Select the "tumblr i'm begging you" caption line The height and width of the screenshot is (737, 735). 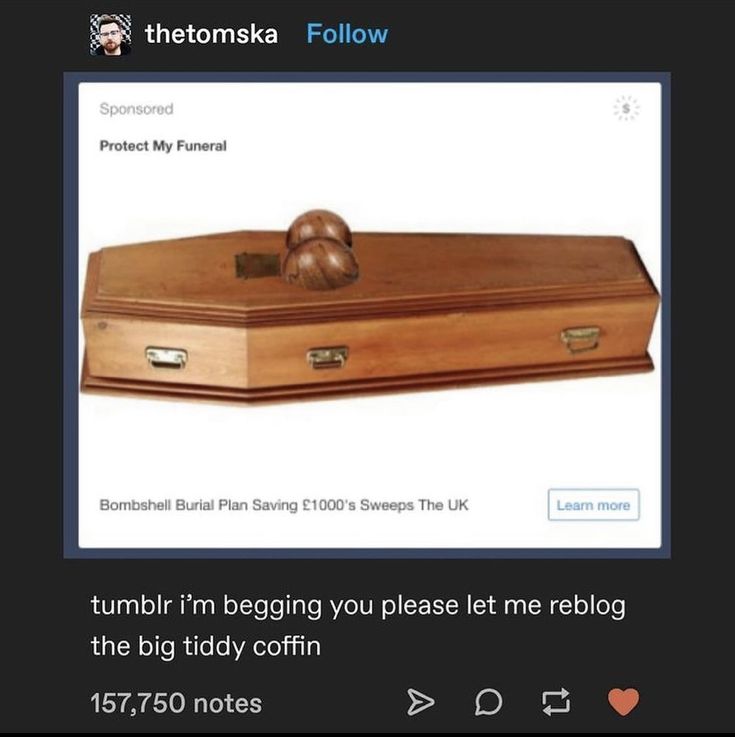pyautogui.click(x=358, y=605)
